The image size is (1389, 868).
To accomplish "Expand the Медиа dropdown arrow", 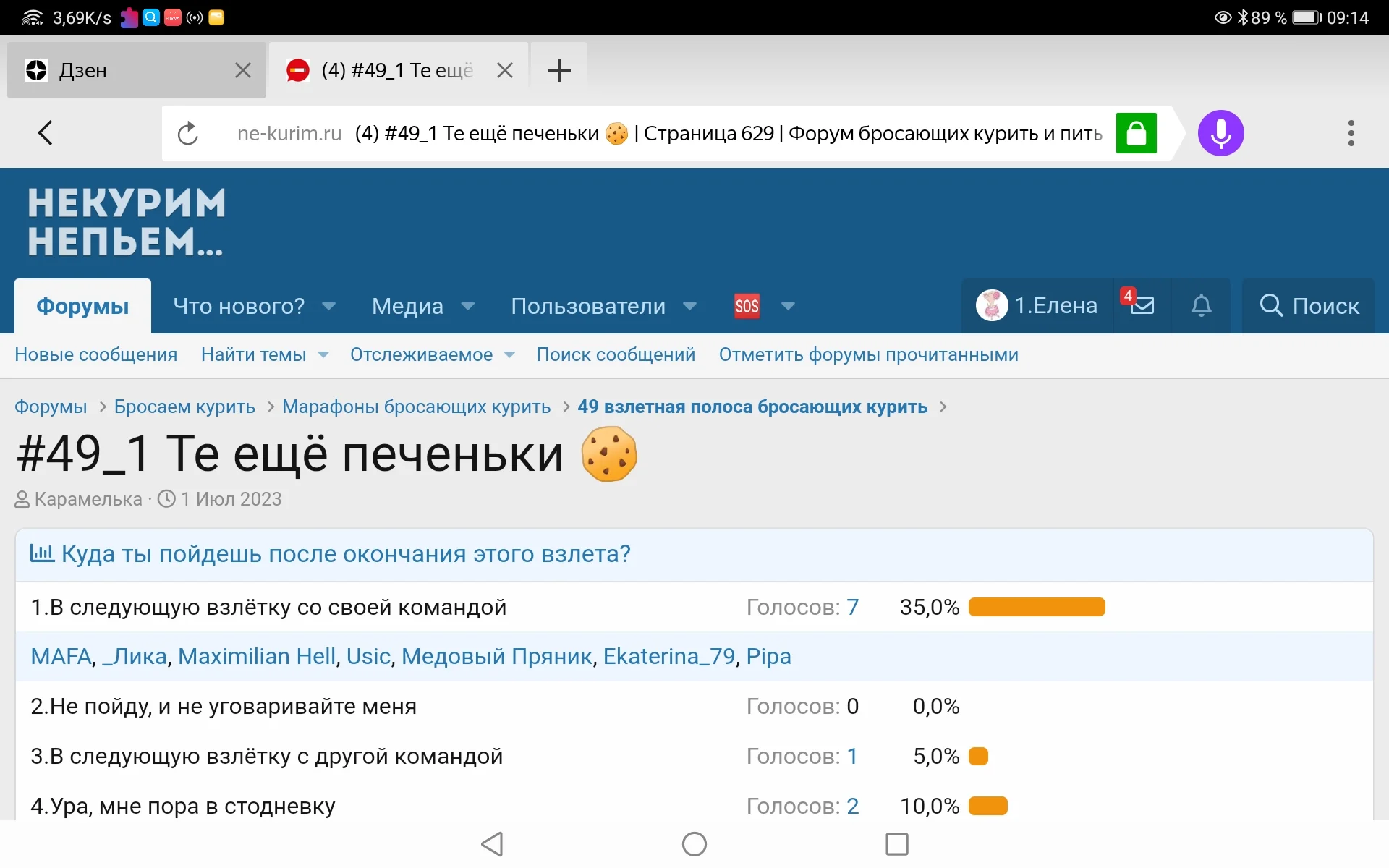I will (x=468, y=306).
